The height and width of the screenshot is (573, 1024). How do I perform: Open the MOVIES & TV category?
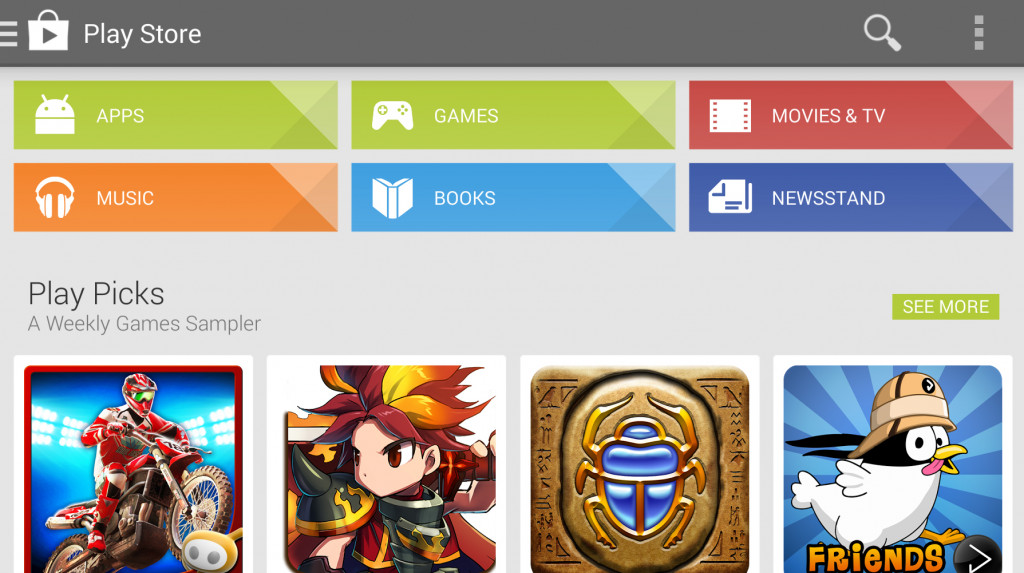pos(851,115)
